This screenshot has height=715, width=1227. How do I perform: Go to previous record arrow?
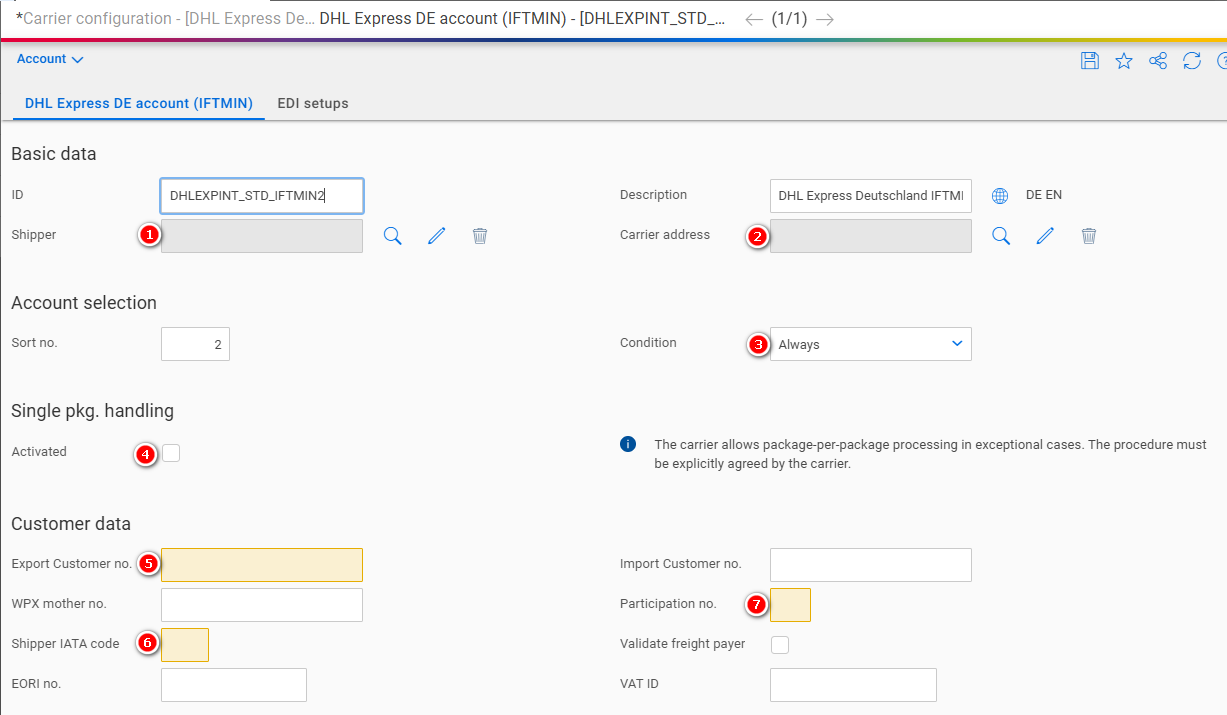[x=755, y=19]
